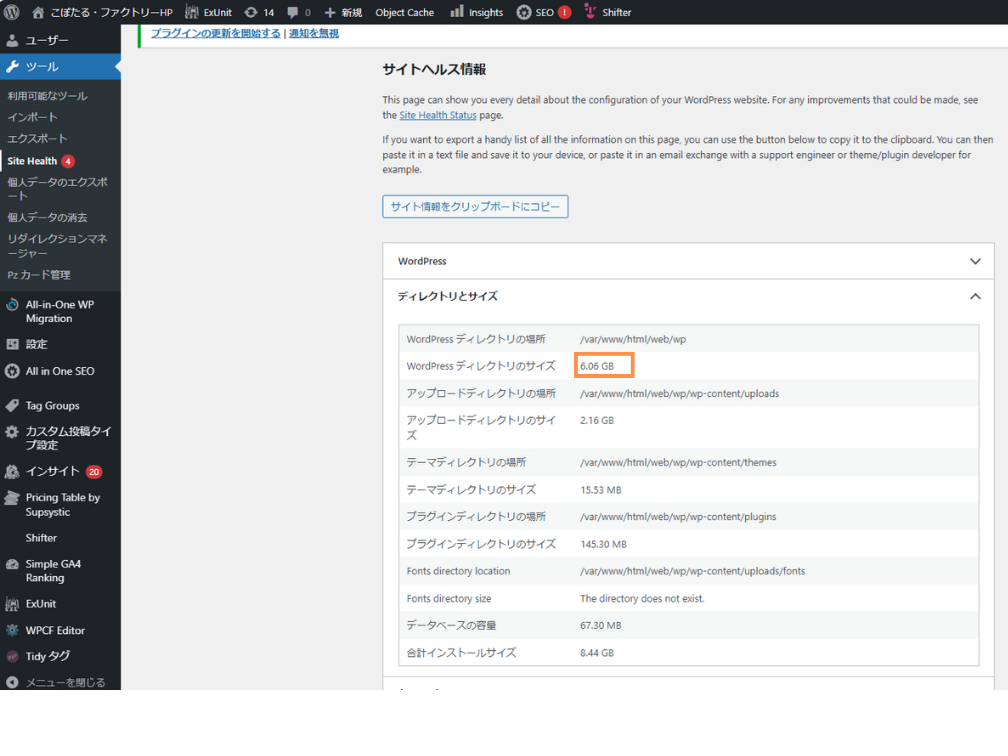Image resolution: width=1008 pixels, height=756 pixels.
Task: Click the Fonts directory location label
Action: pos(458,571)
